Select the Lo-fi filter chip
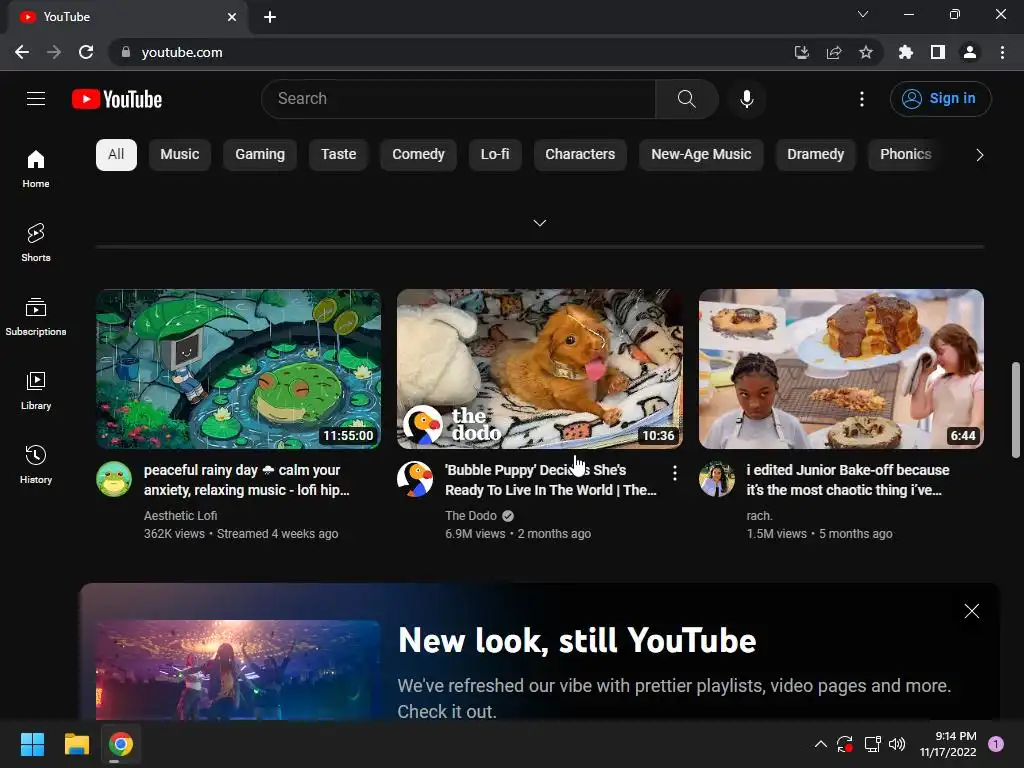This screenshot has width=1024, height=768. click(495, 155)
